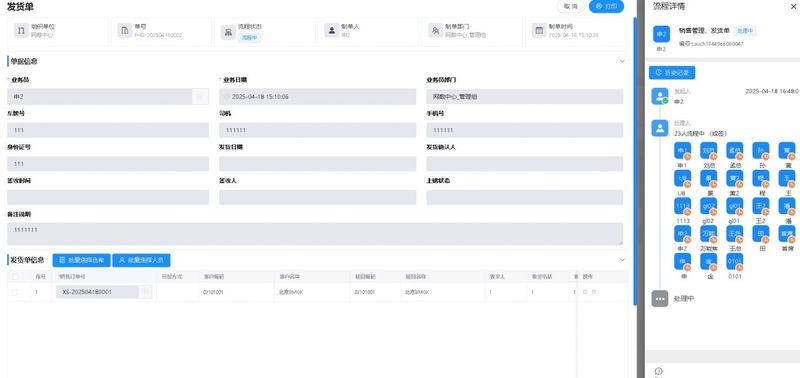Collapse the 单据信息 section
The image size is (800, 378).
click(622, 61)
